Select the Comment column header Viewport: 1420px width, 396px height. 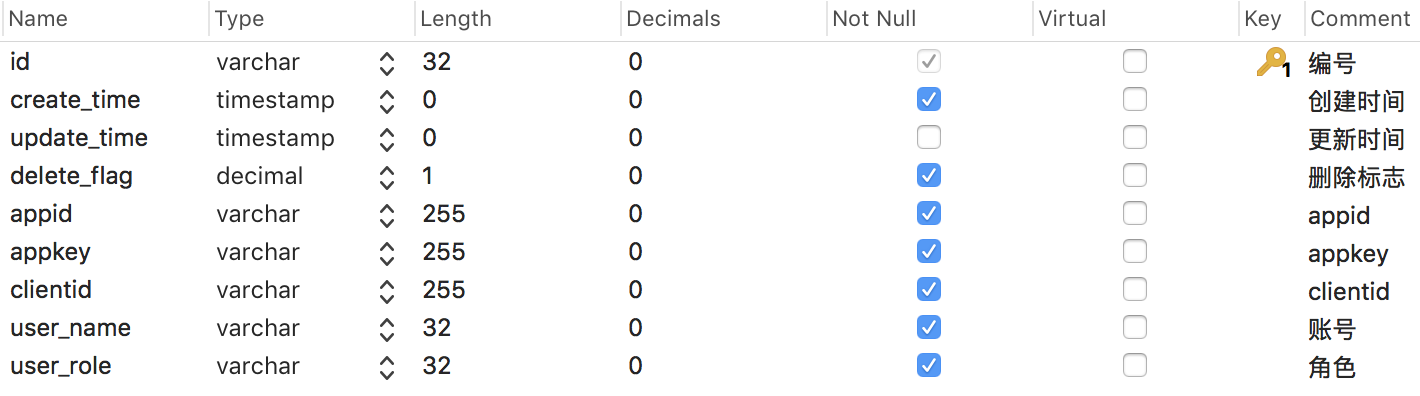click(1361, 19)
